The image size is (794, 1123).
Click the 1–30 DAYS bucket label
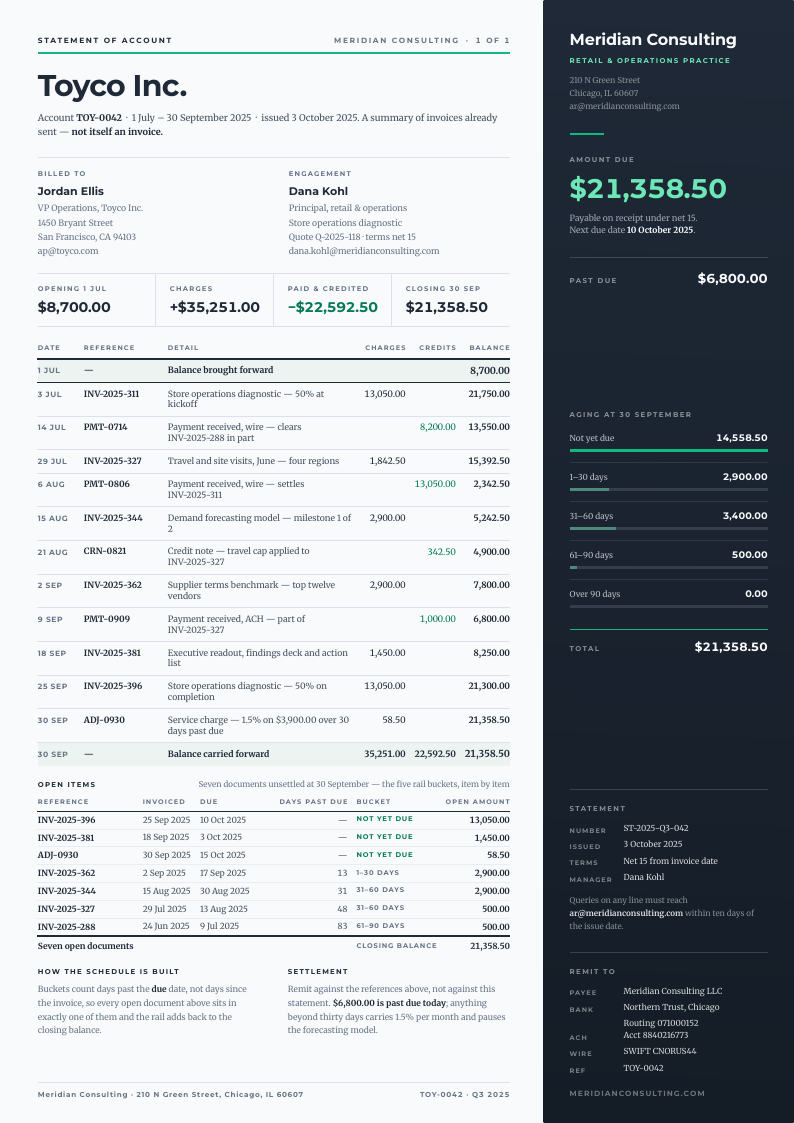pos(378,872)
